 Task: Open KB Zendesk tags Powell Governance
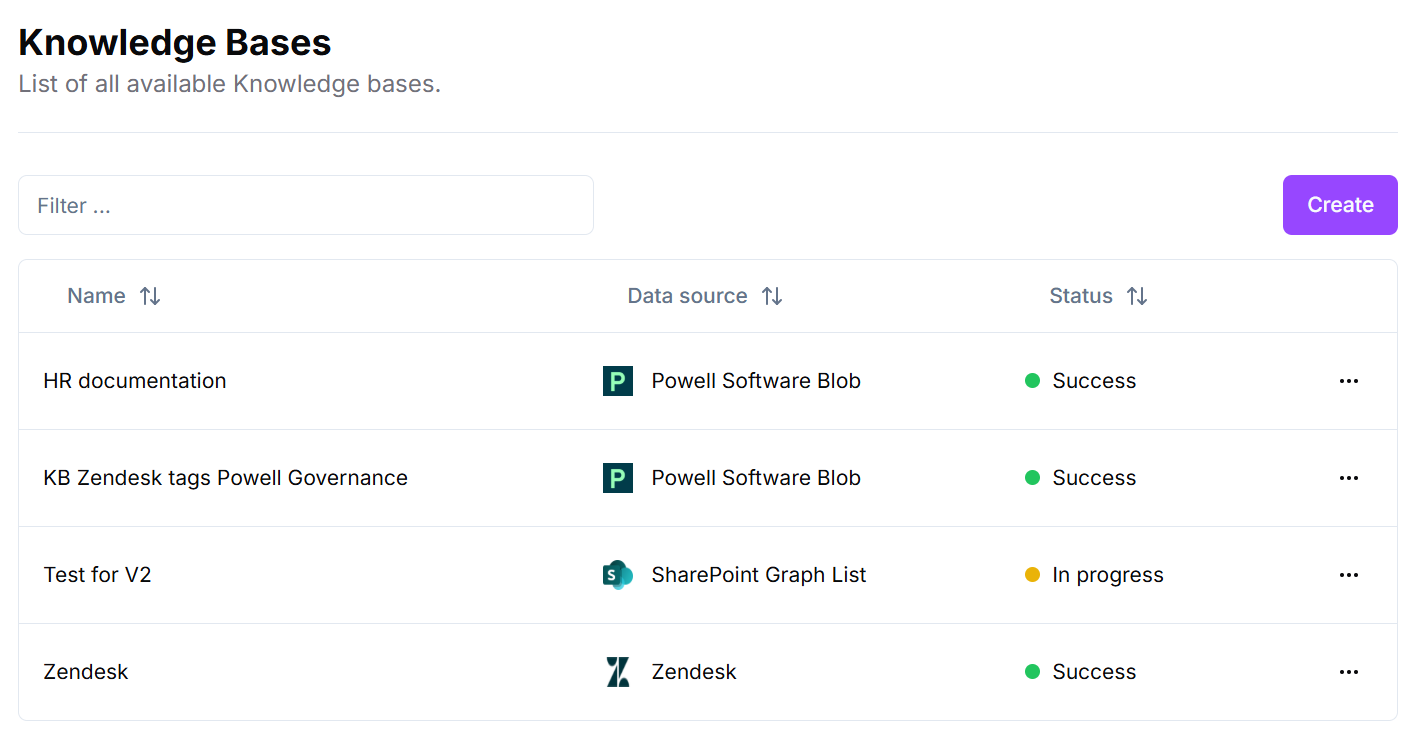226,478
